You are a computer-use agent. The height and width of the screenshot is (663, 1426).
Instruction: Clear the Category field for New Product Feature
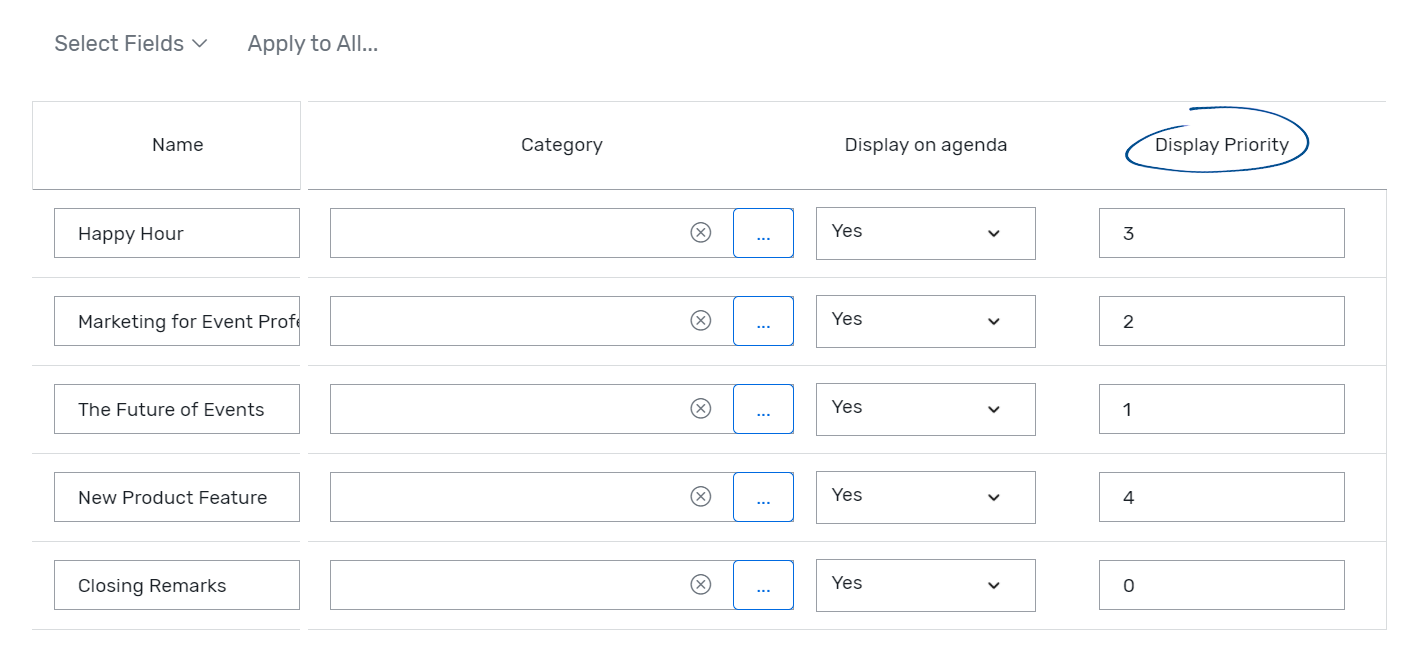(x=701, y=497)
